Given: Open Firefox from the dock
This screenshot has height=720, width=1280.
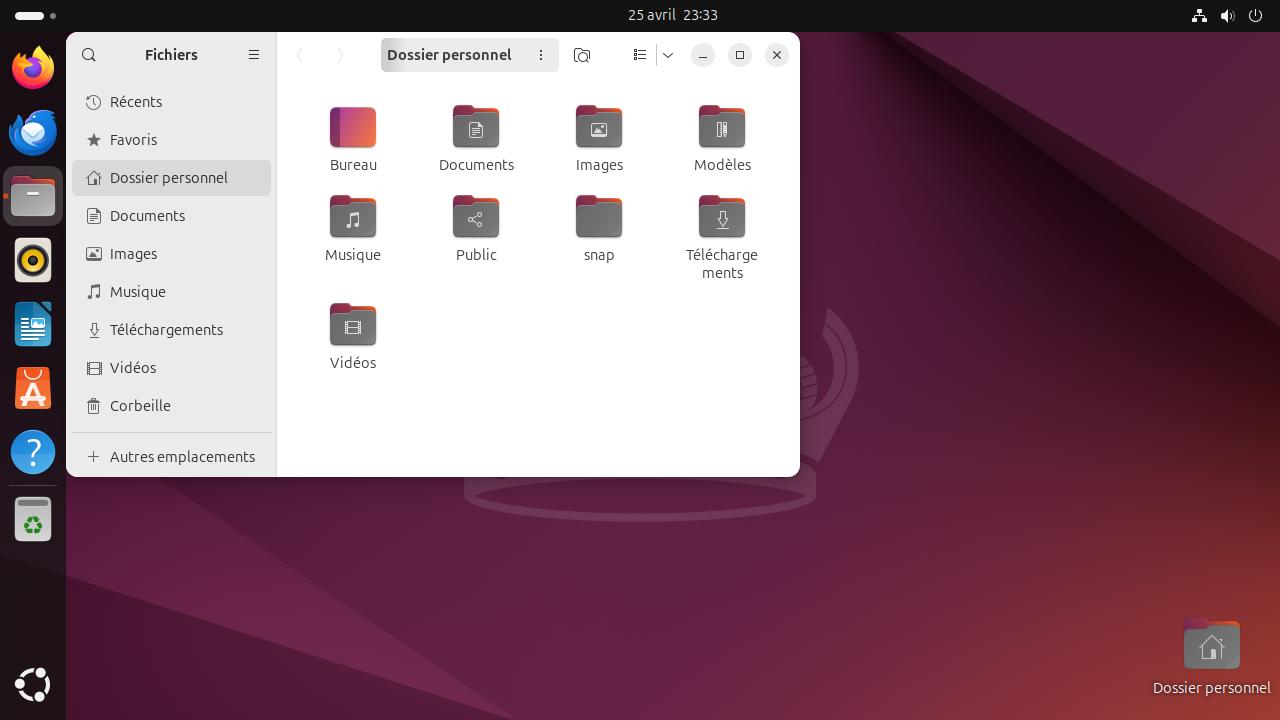Looking at the screenshot, I should 33,68.
